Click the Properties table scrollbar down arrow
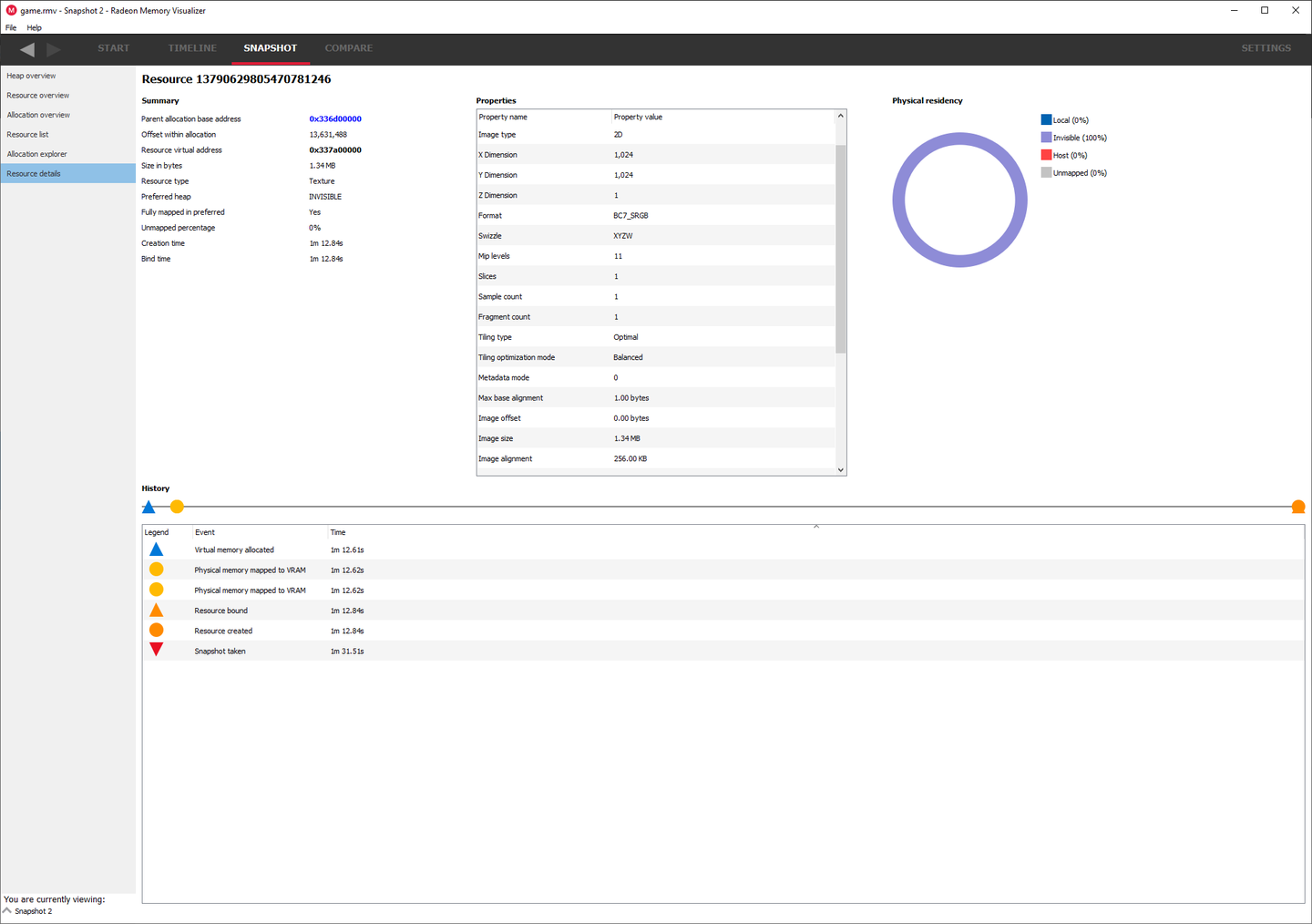The width and height of the screenshot is (1312, 924). [840, 468]
